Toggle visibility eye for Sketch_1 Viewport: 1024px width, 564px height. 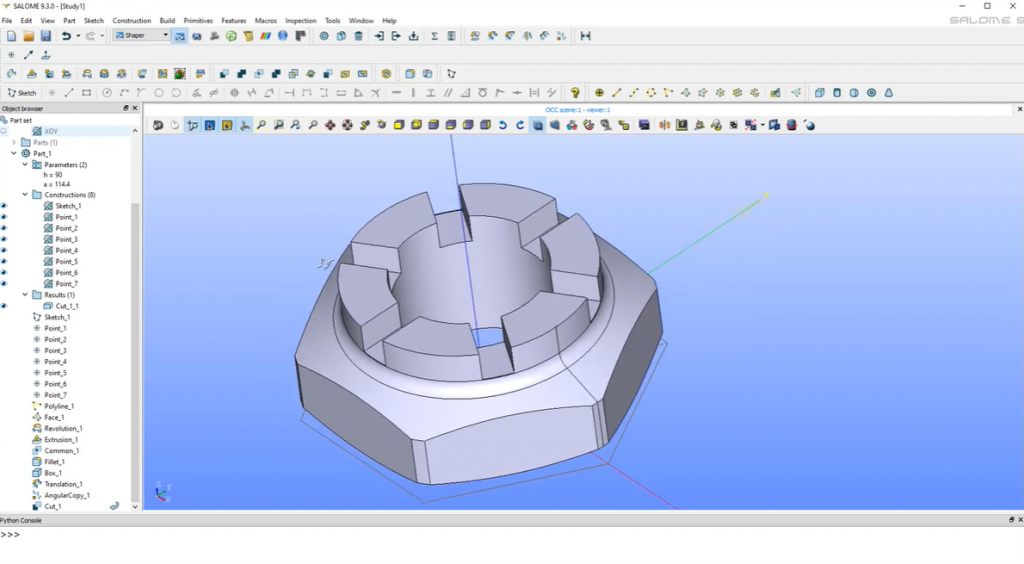4,206
